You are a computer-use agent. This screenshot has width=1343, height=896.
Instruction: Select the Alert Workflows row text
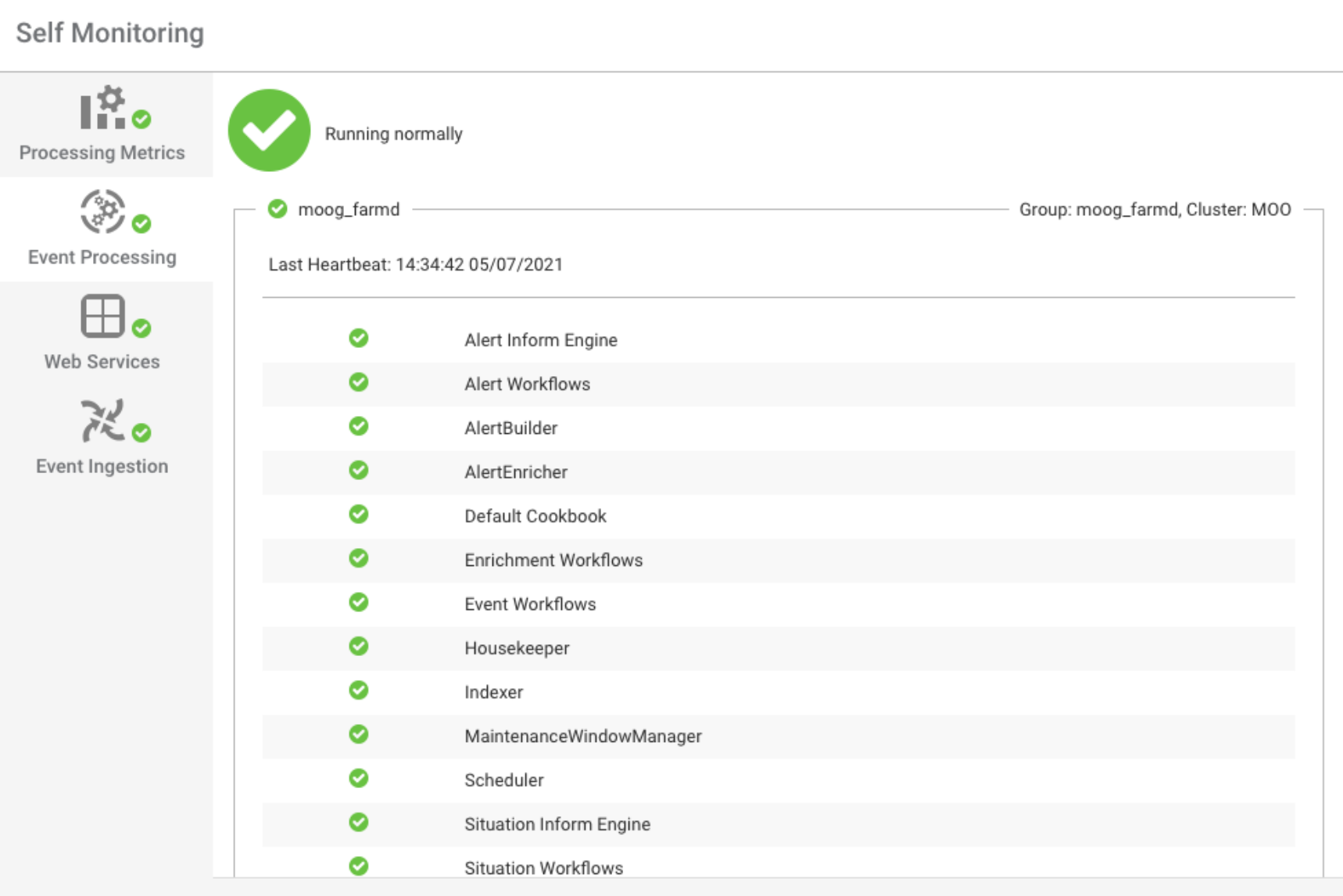[528, 384]
